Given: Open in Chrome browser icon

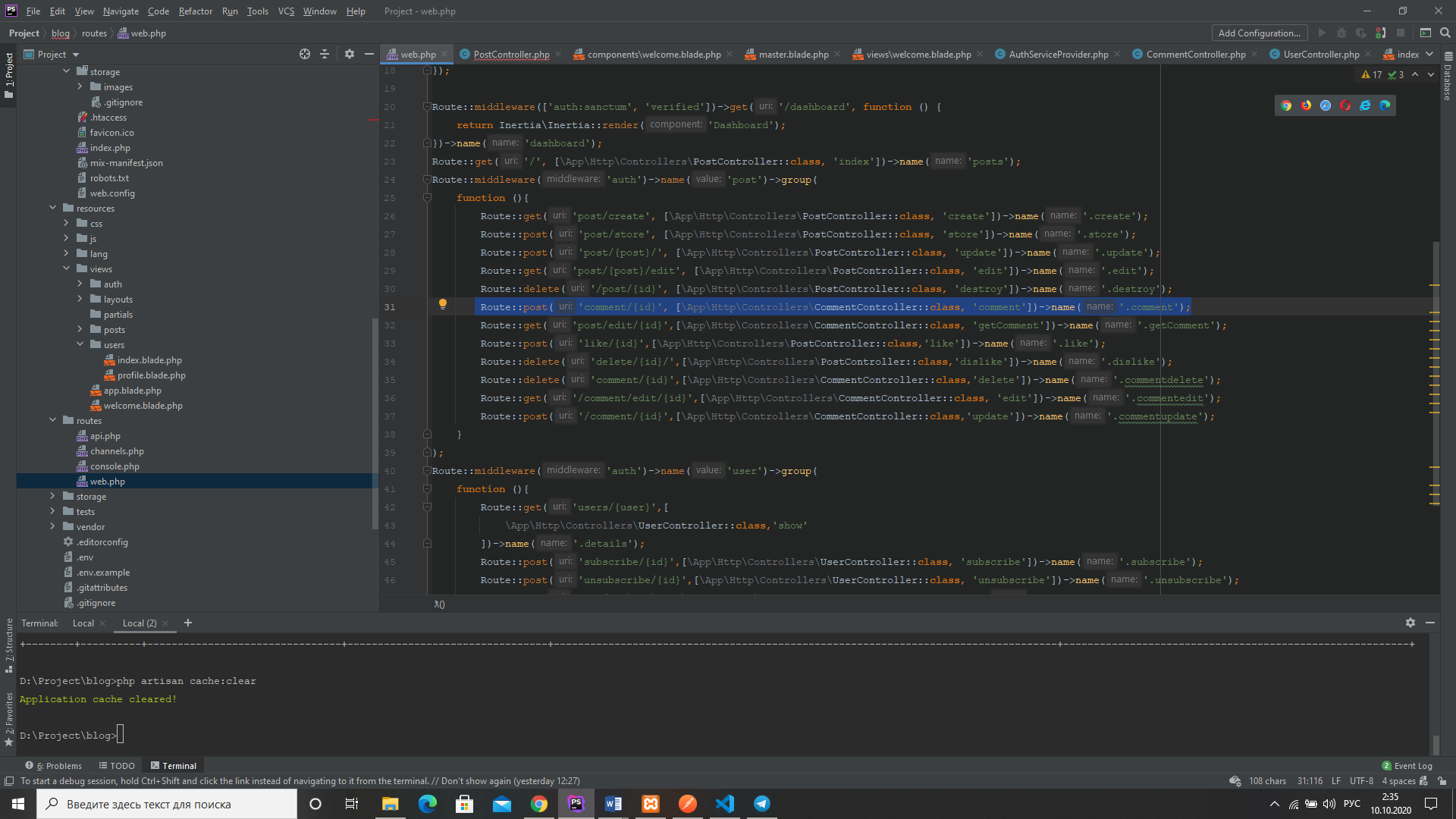Looking at the screenshot, I should [x=1286, y=105].
